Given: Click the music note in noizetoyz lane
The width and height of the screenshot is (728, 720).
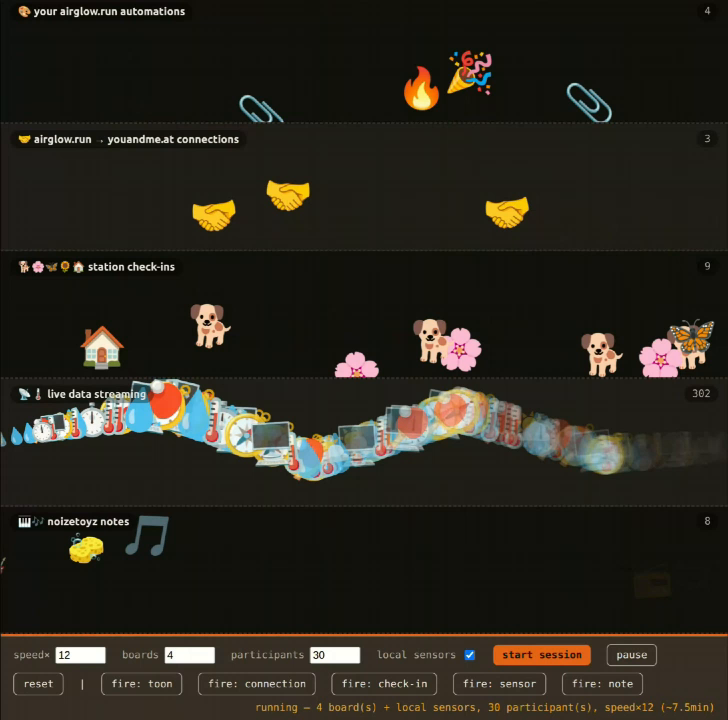Looking at the screenshot, I should pos(147,536).
